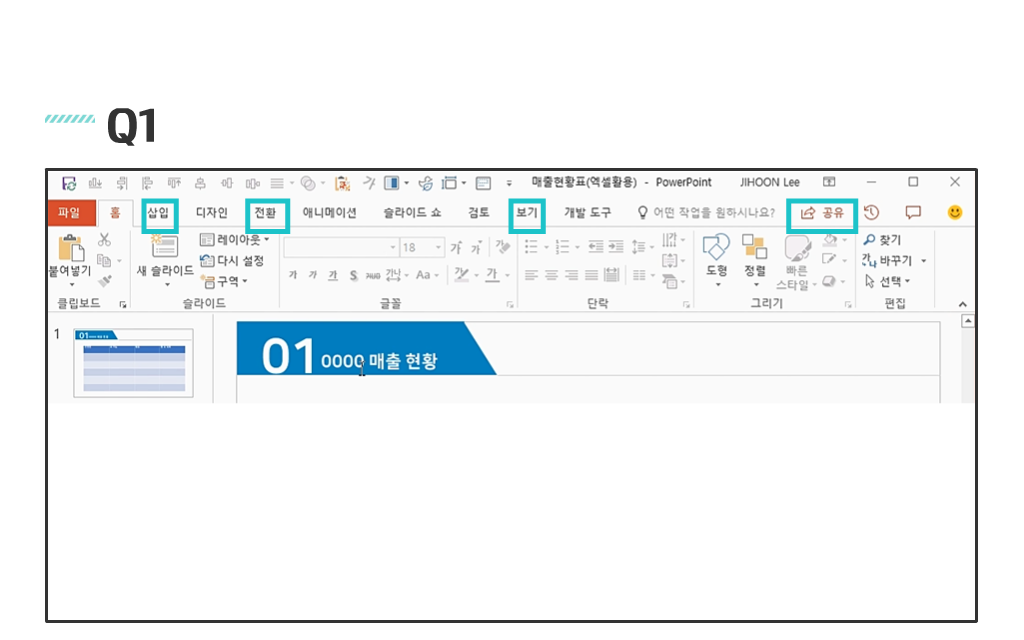This screenshot has height=640, width=1024.
Task: Click the slide title 0000 매출 현황
Action: 379,360
